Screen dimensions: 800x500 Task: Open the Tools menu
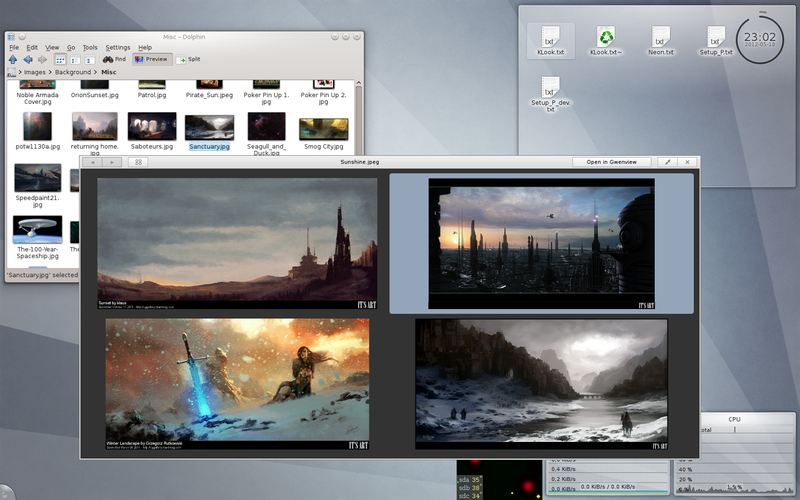pos(90,47)
